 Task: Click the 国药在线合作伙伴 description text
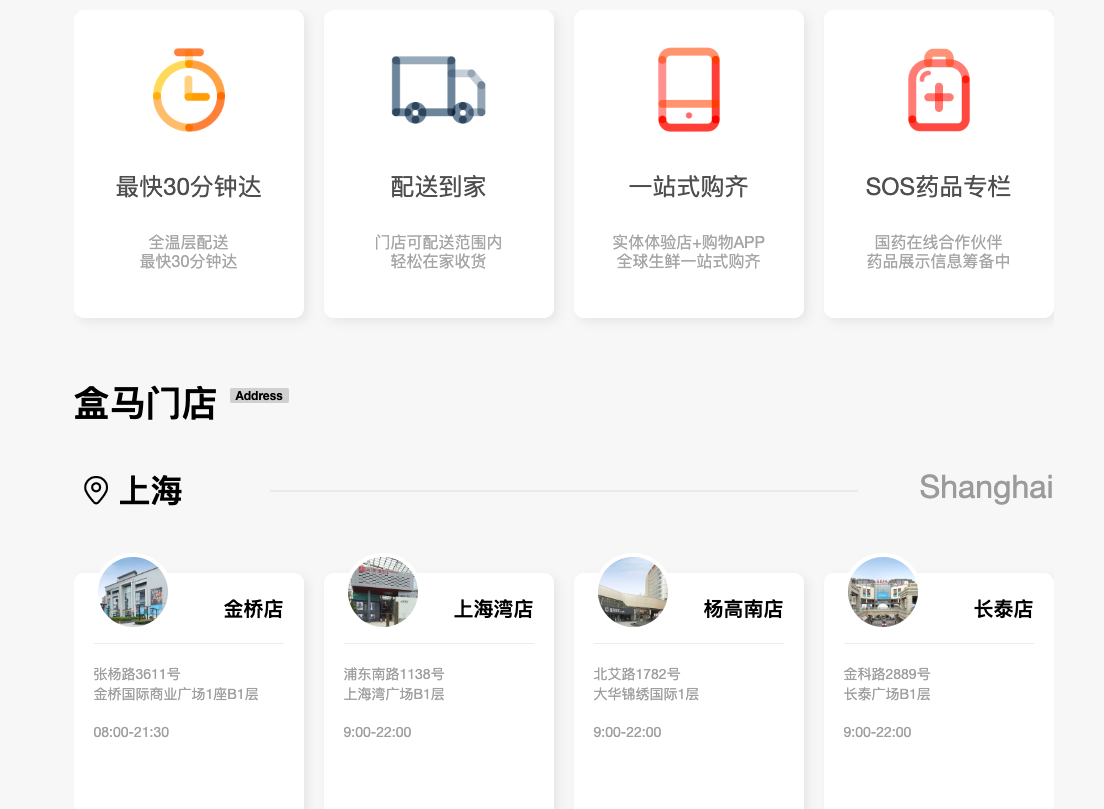point(939,242)
